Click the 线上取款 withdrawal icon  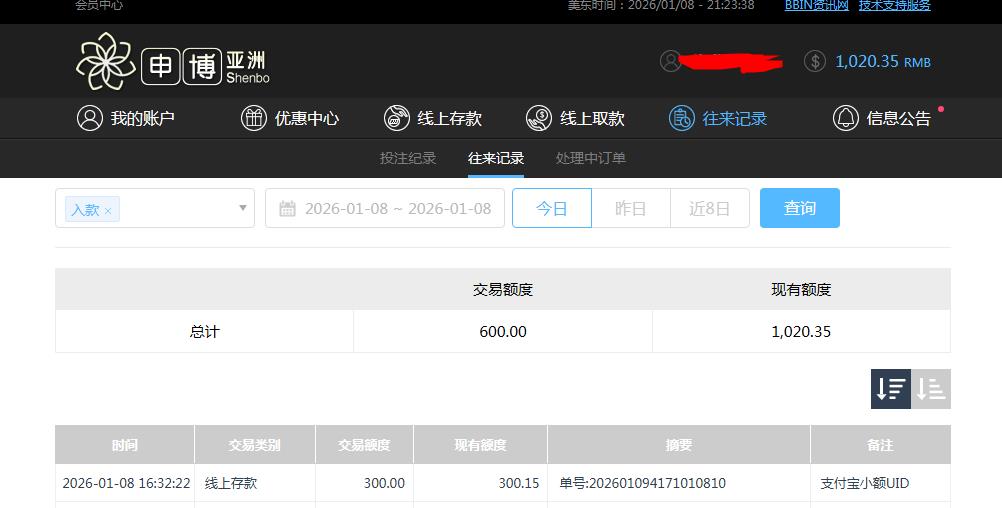(x=539, y=118)
